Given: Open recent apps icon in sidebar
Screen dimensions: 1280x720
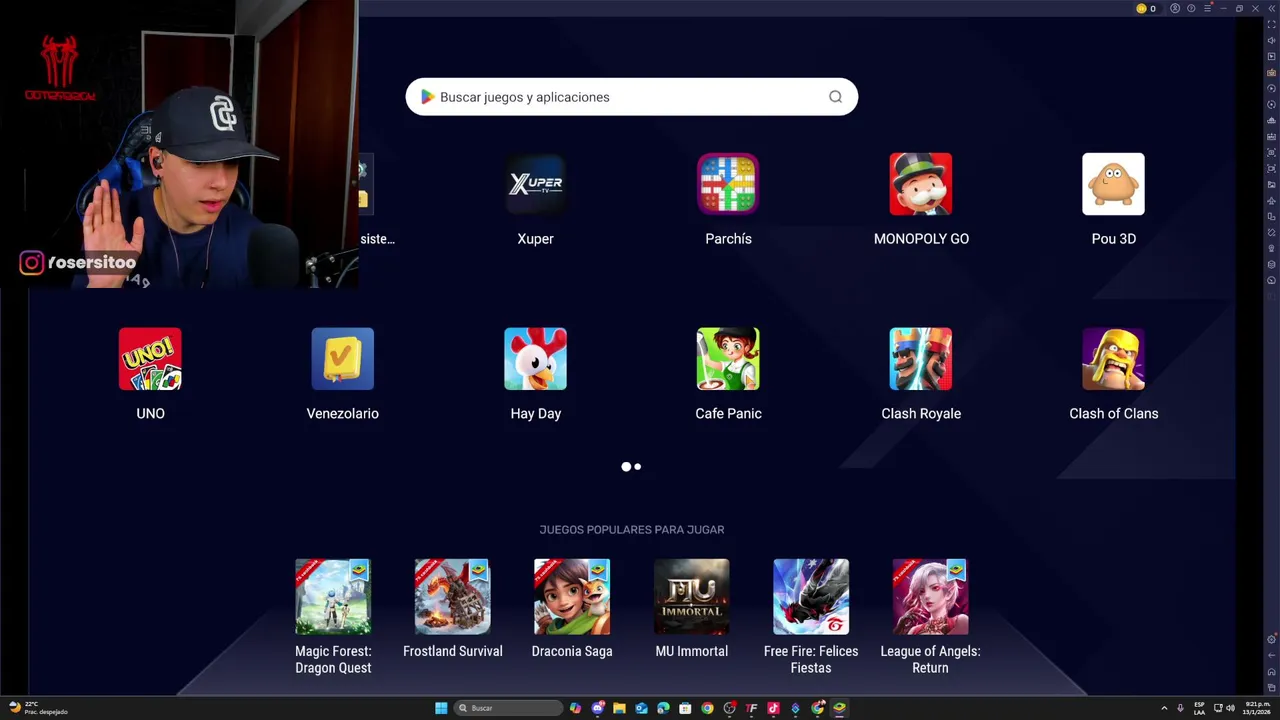Looking at the screenshot, I should pos(1272,687).
